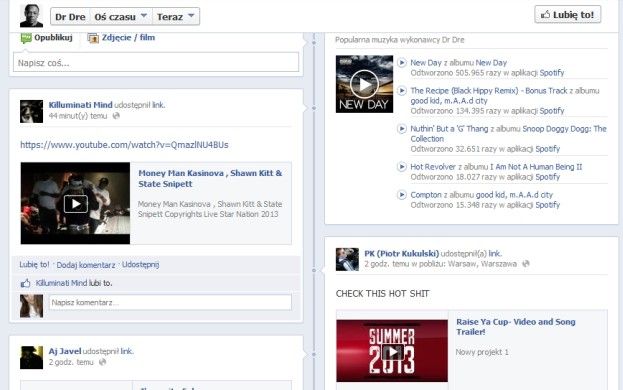Click Dodaj komentarz under Killuminati post
Screen dimensions: 623x390
click(86, 265)
